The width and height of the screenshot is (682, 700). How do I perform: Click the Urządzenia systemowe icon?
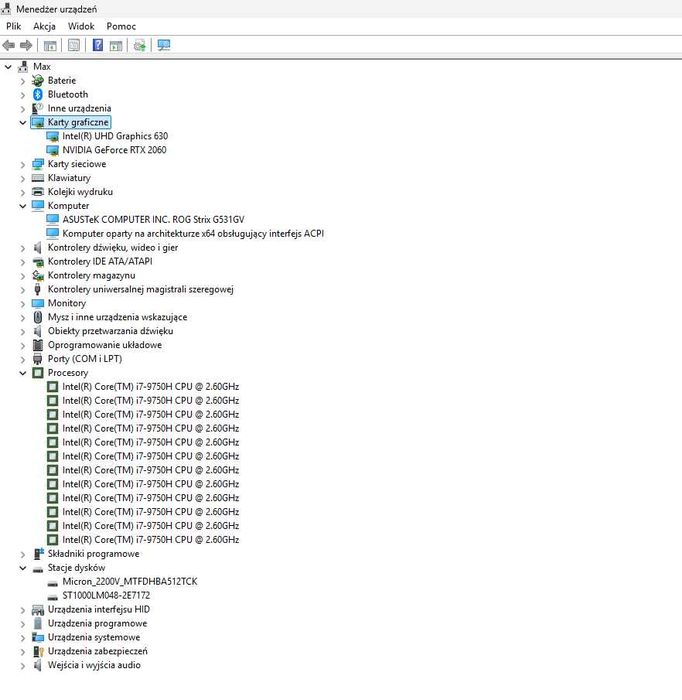pos(38,637)
